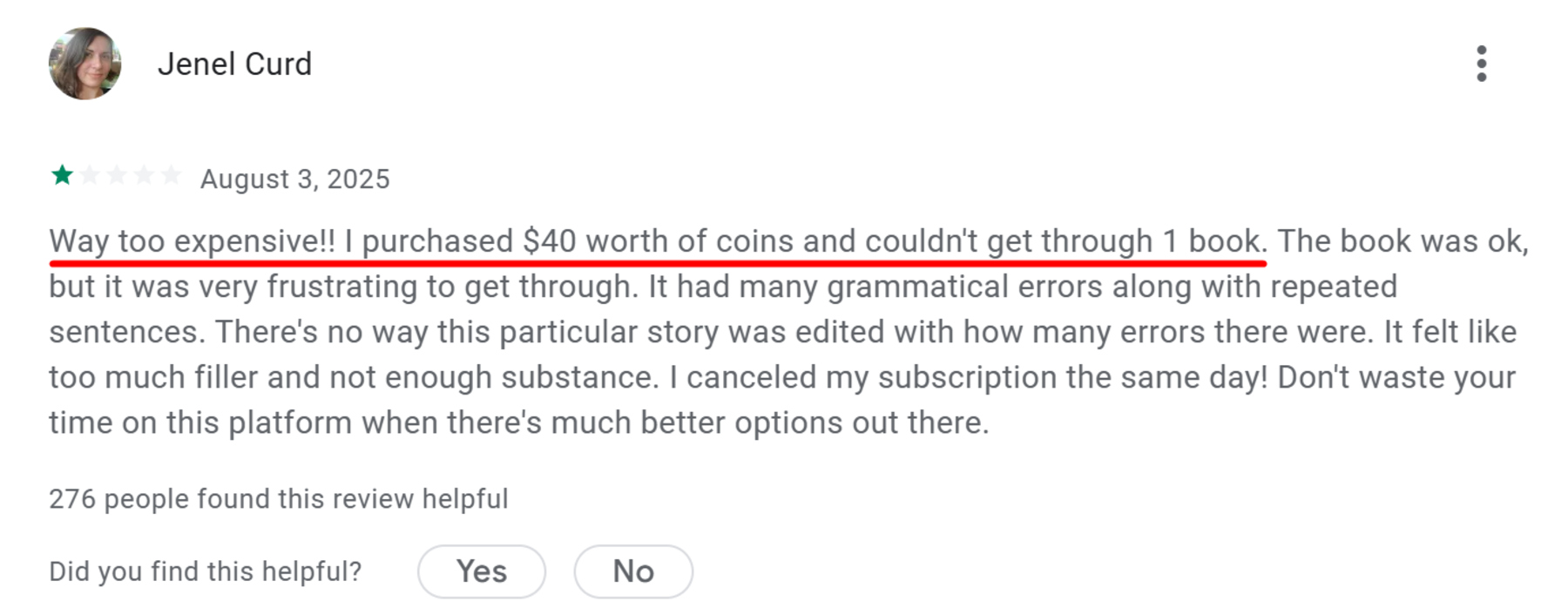Click the red underline beneath first sentence
The image size is (1568, 608).
point(658,260)
